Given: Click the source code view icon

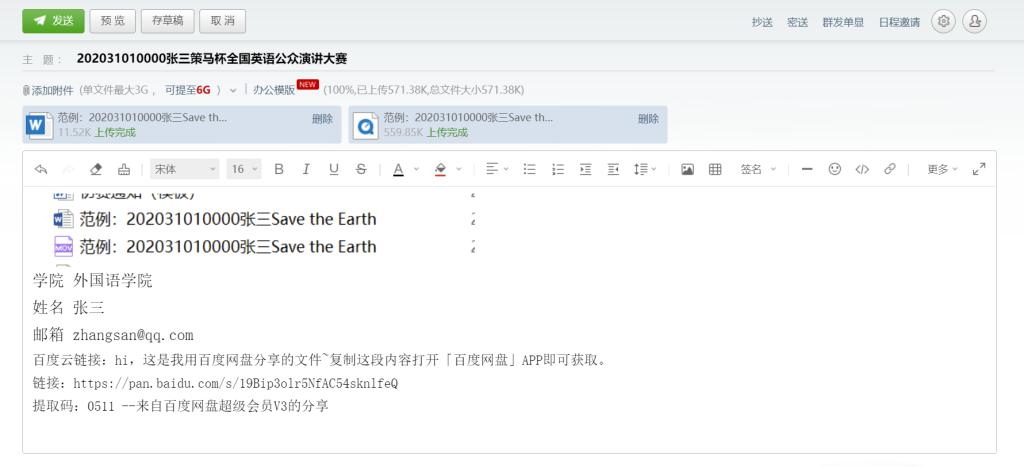Looking at the screenshot, I should [861, 169].
